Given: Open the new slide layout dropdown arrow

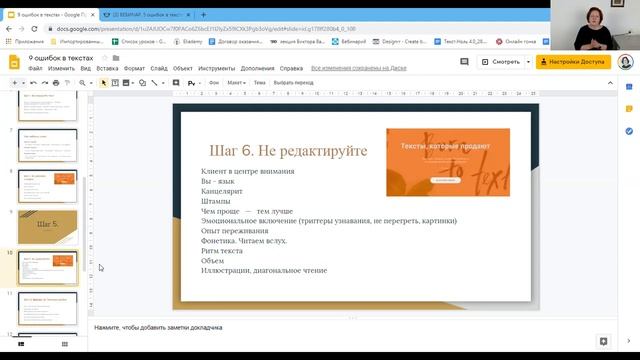Looking at the screenshot, I should (x=23, y=83).
